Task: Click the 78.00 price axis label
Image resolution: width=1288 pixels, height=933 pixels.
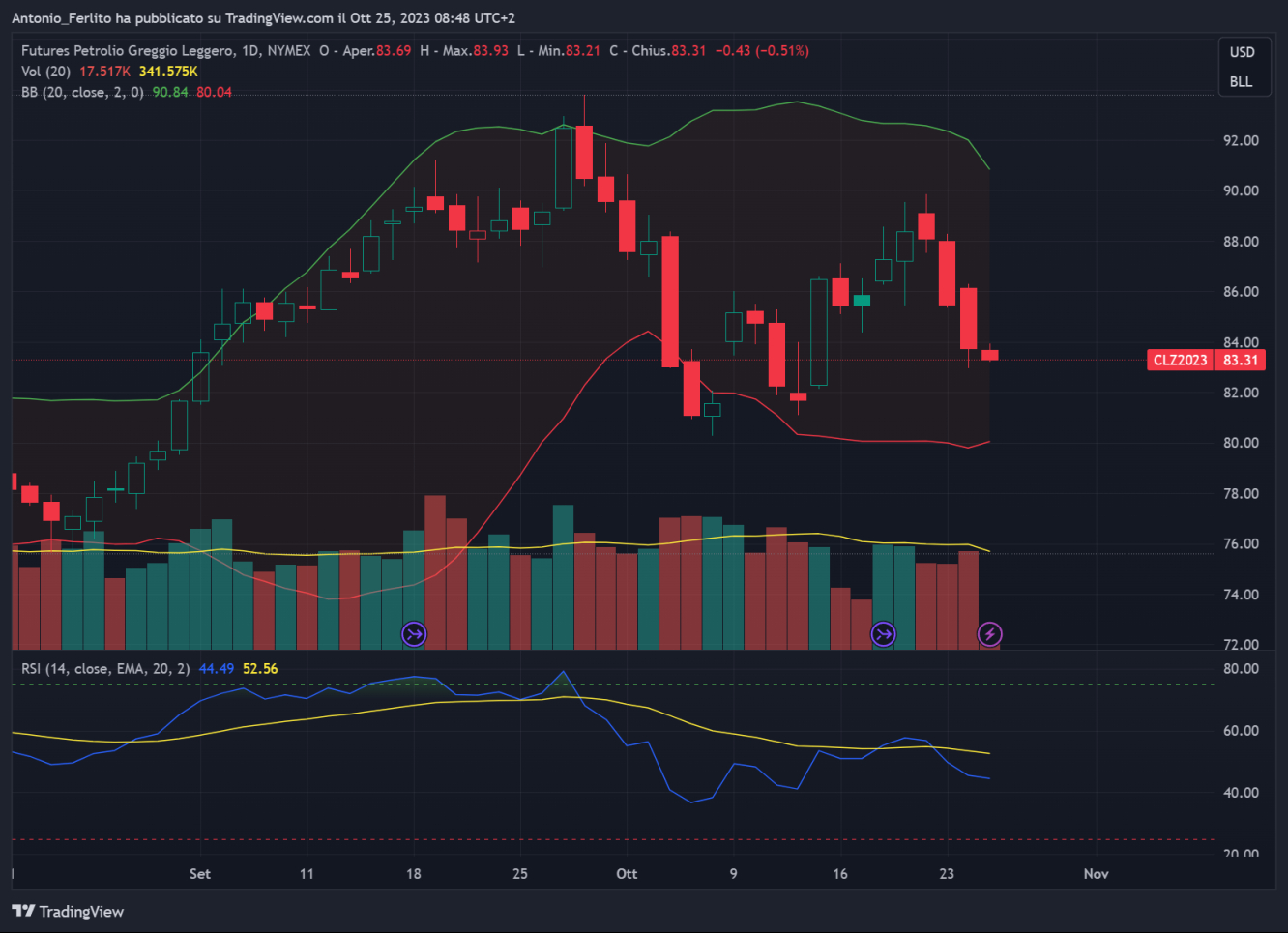Action: click(x=1241, y=493)
